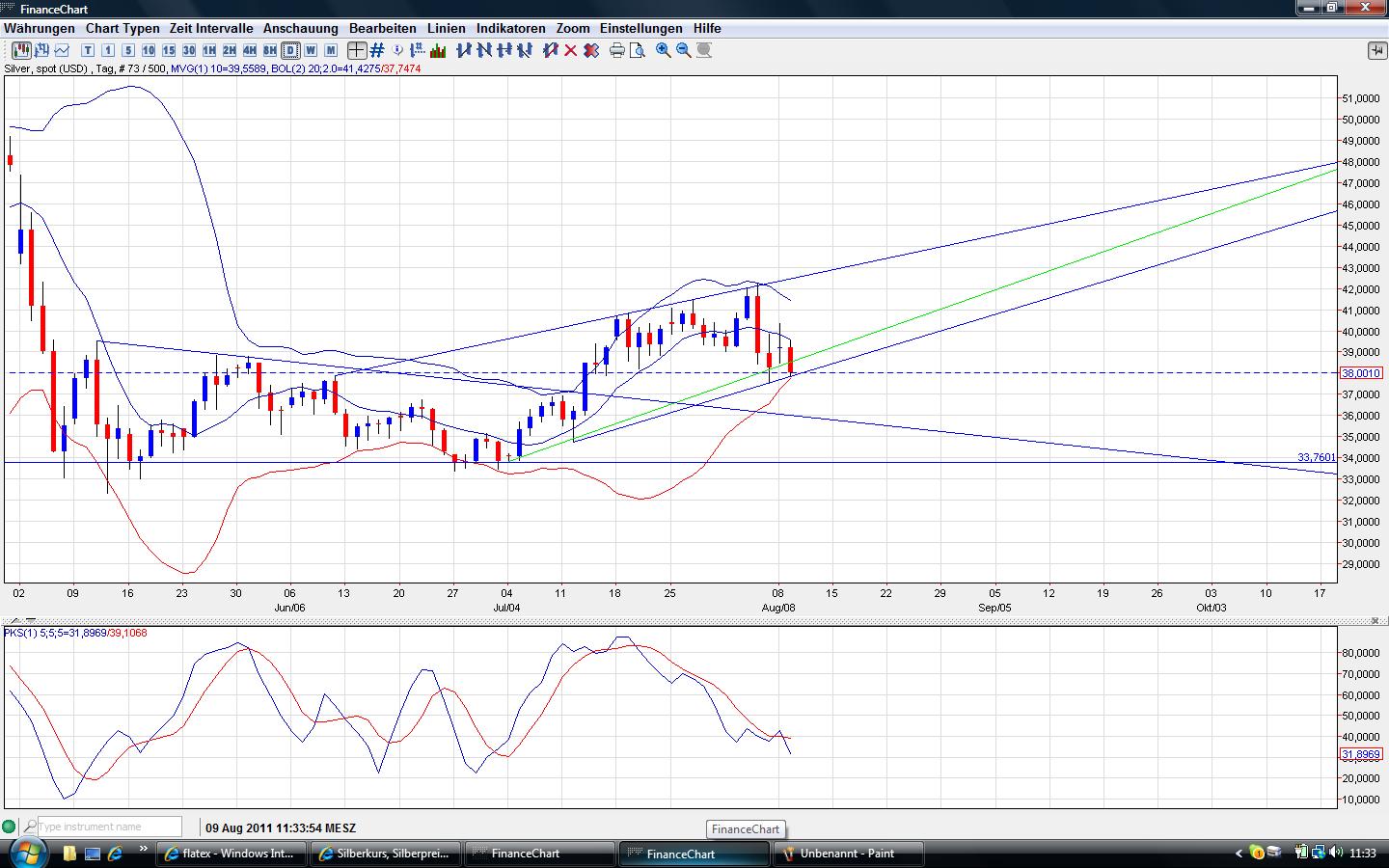Click the 38,0010 current price label
Image resolution: width=1389 pixels, height=868 pixels.
pyautogui.click(x=1361, y=373)
